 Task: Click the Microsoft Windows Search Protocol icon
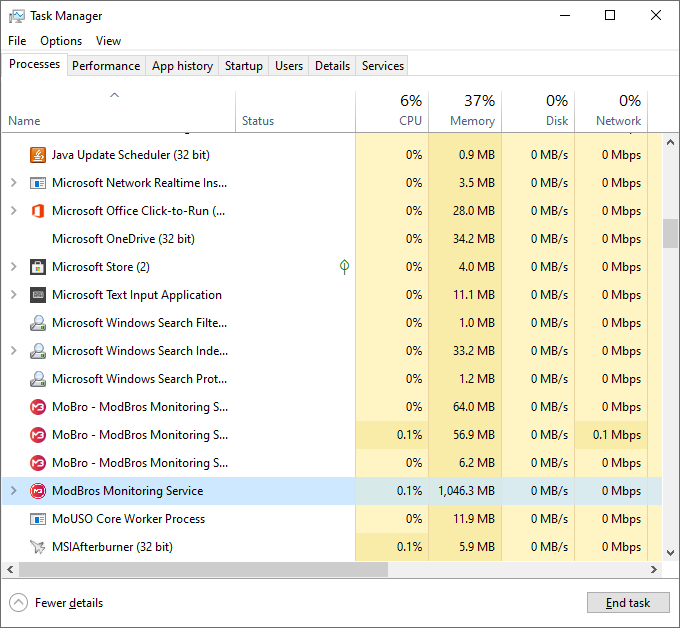point(38,379)
